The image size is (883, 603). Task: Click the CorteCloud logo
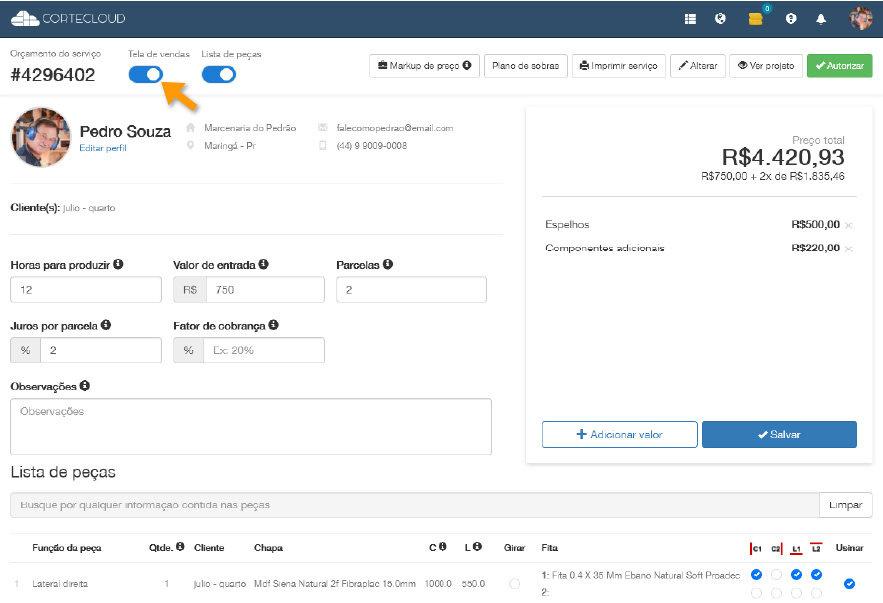click(68, 19)
